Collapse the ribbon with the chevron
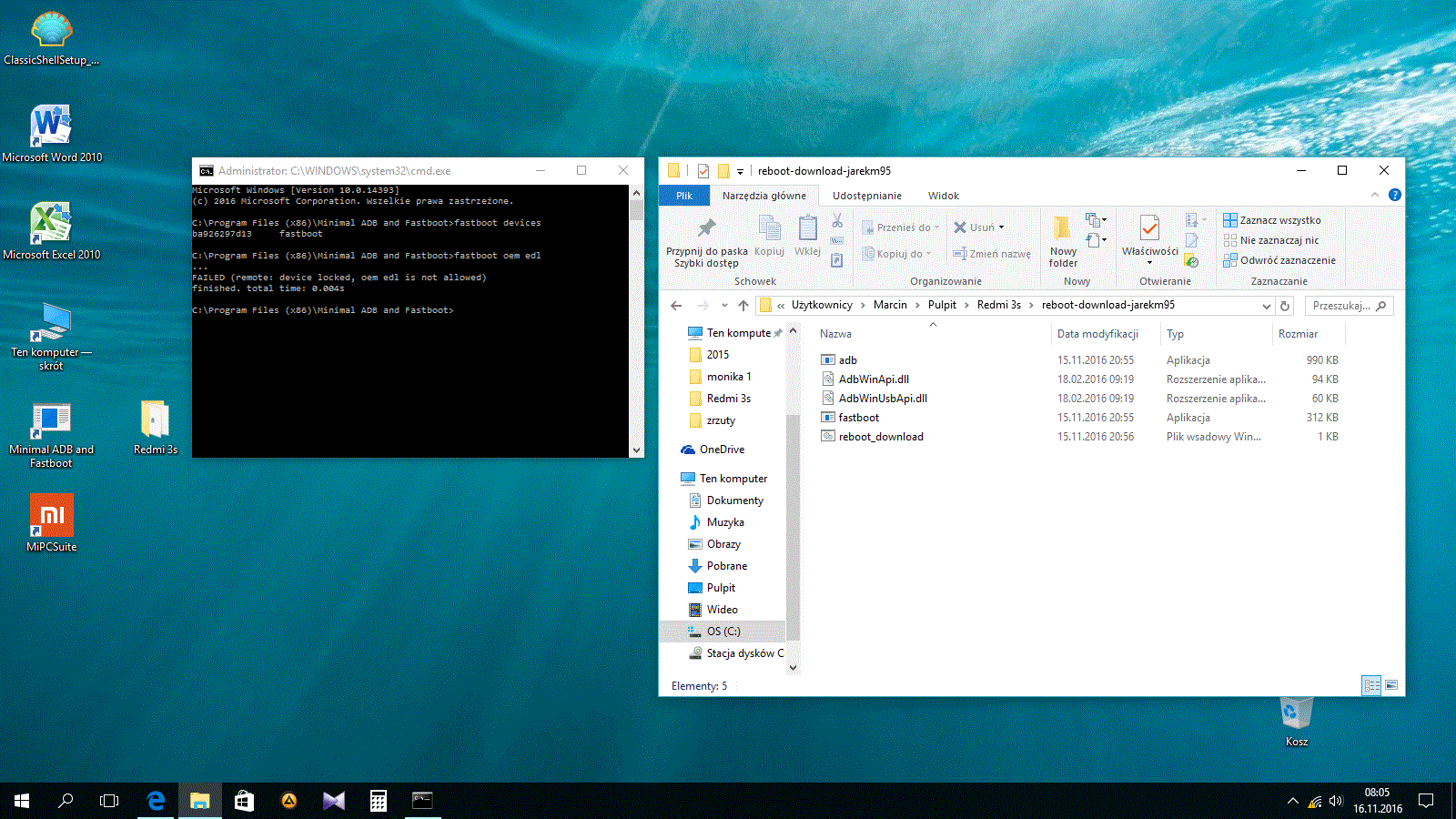1456x819 pixels. 1374,195
